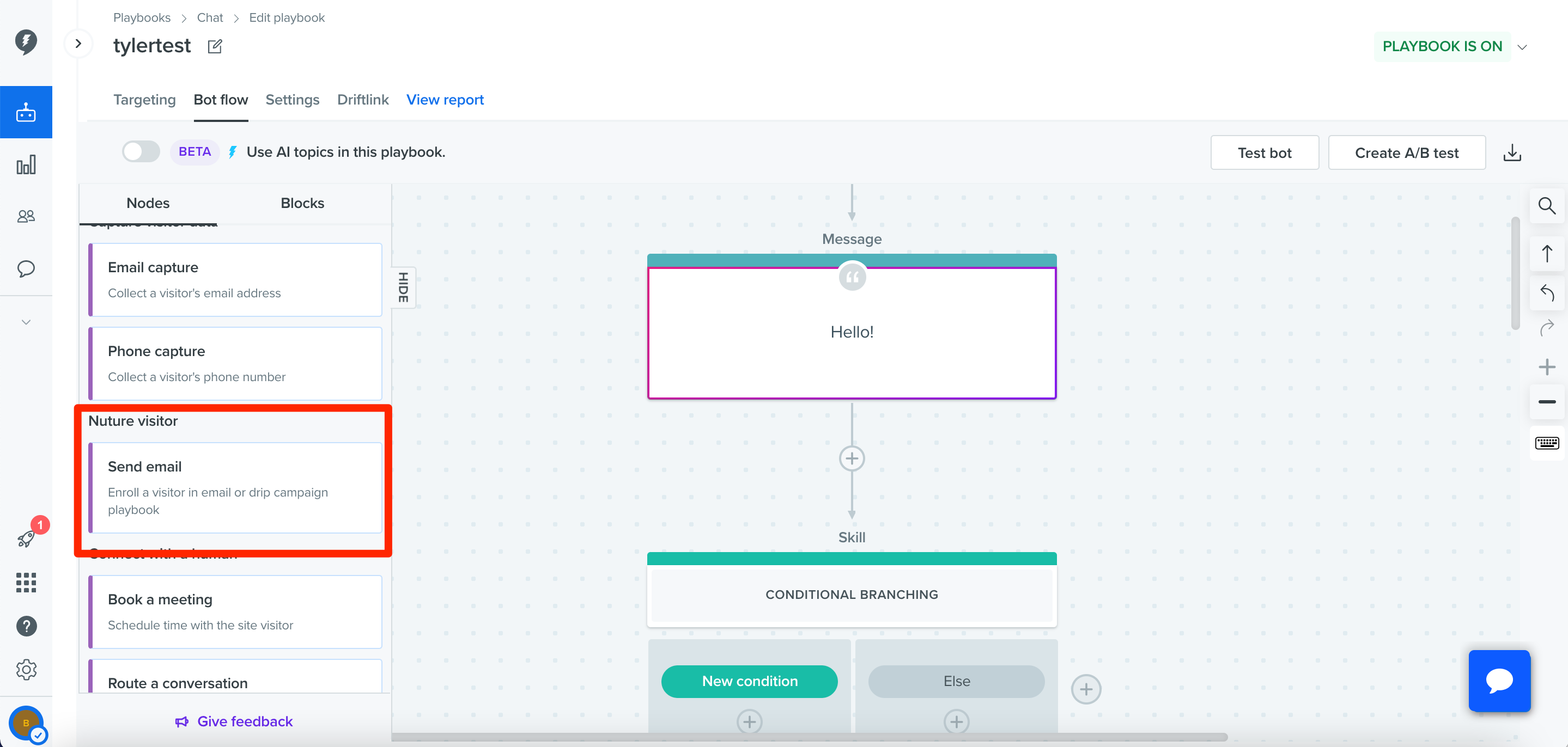Select the Nodes tab
1568x747 pixels.
[148, 203]
